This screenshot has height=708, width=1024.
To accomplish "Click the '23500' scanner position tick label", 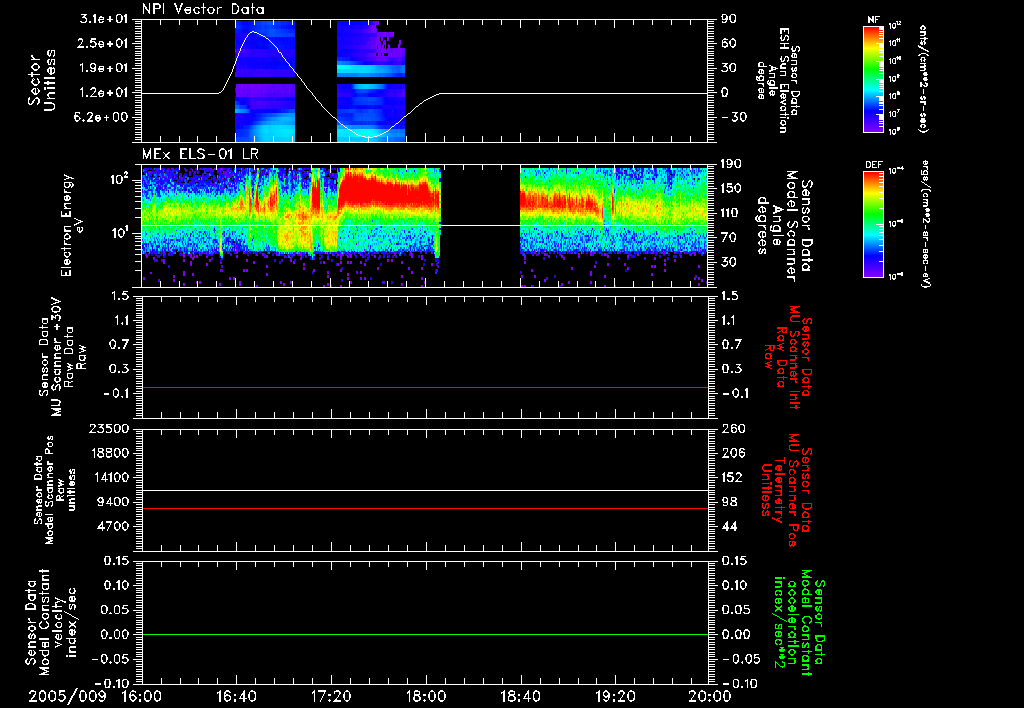I will 109,429.
